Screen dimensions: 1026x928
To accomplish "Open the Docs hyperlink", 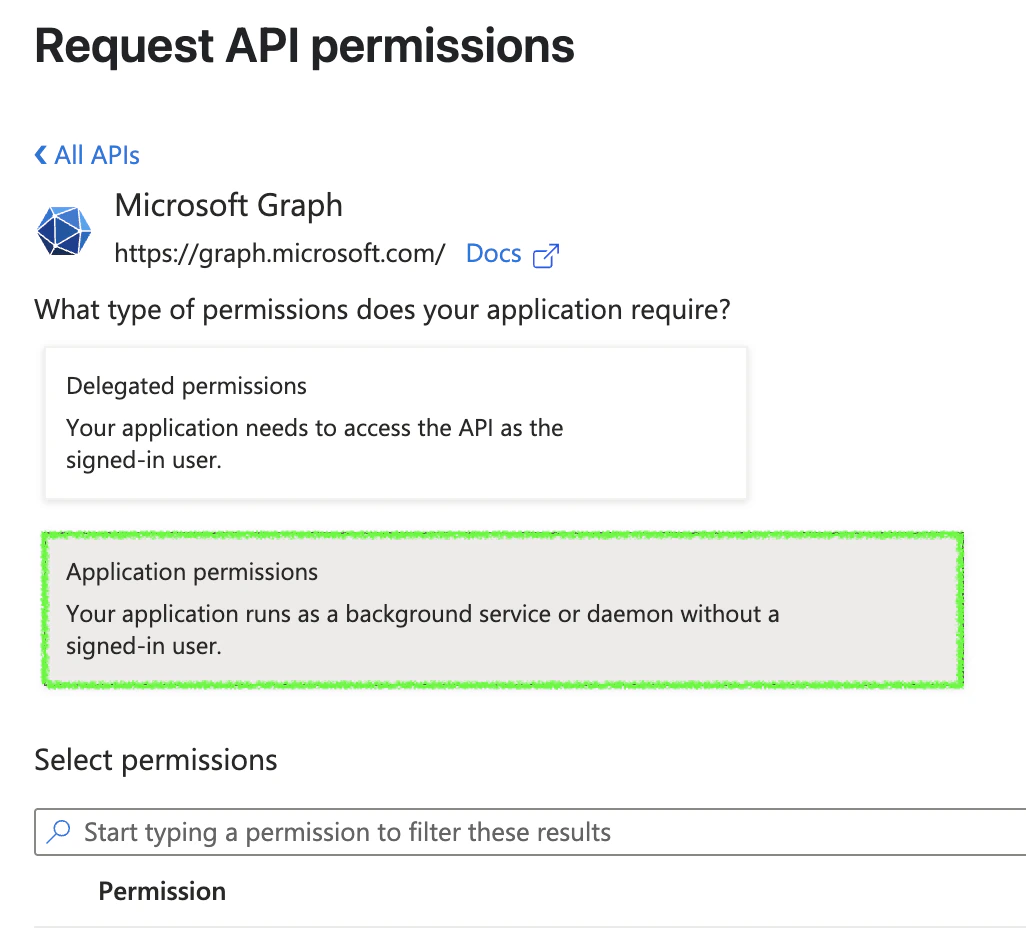I will point(493,253).
